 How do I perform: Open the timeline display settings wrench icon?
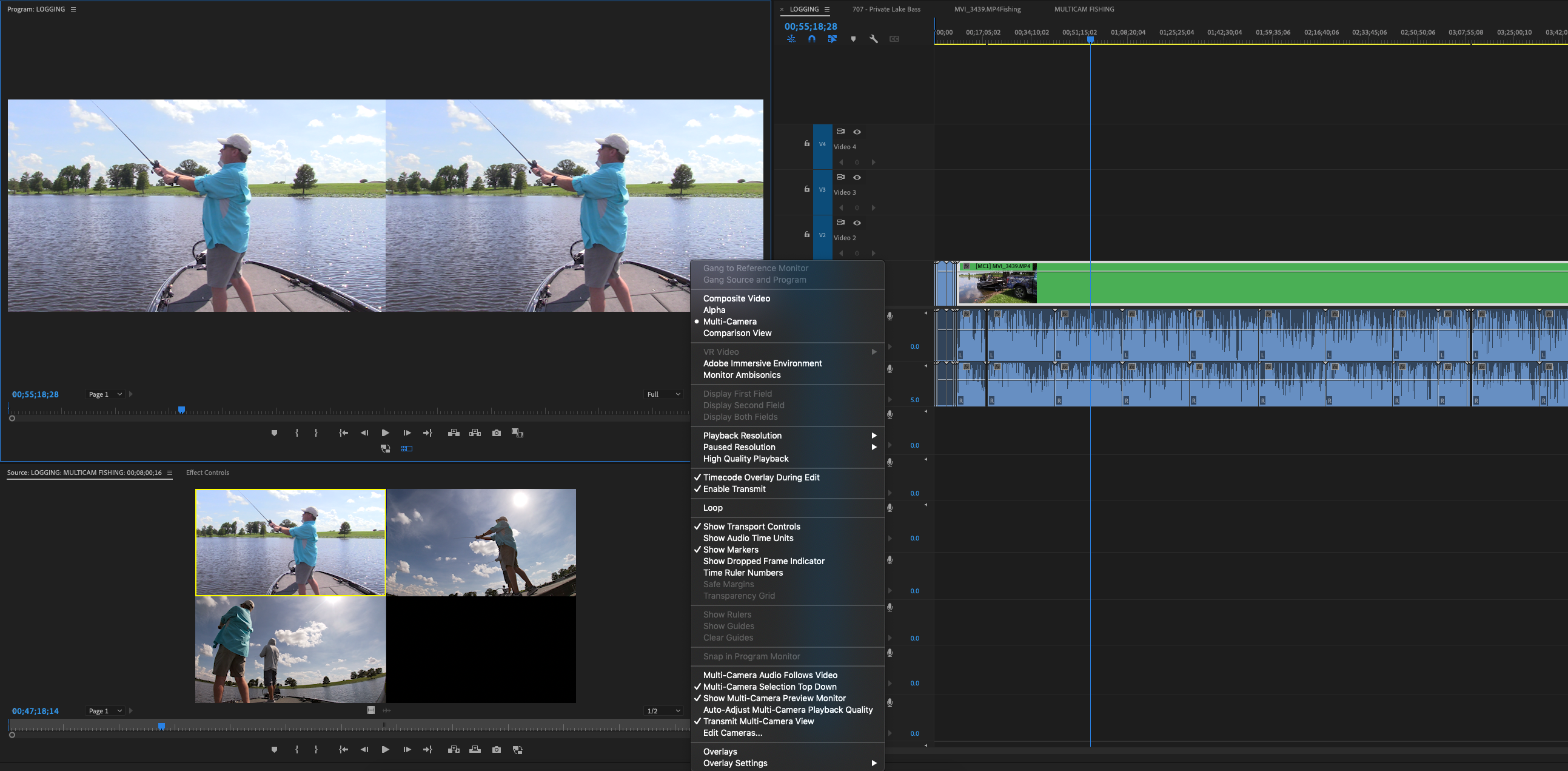pyautogui.click(x=874, y=38)
